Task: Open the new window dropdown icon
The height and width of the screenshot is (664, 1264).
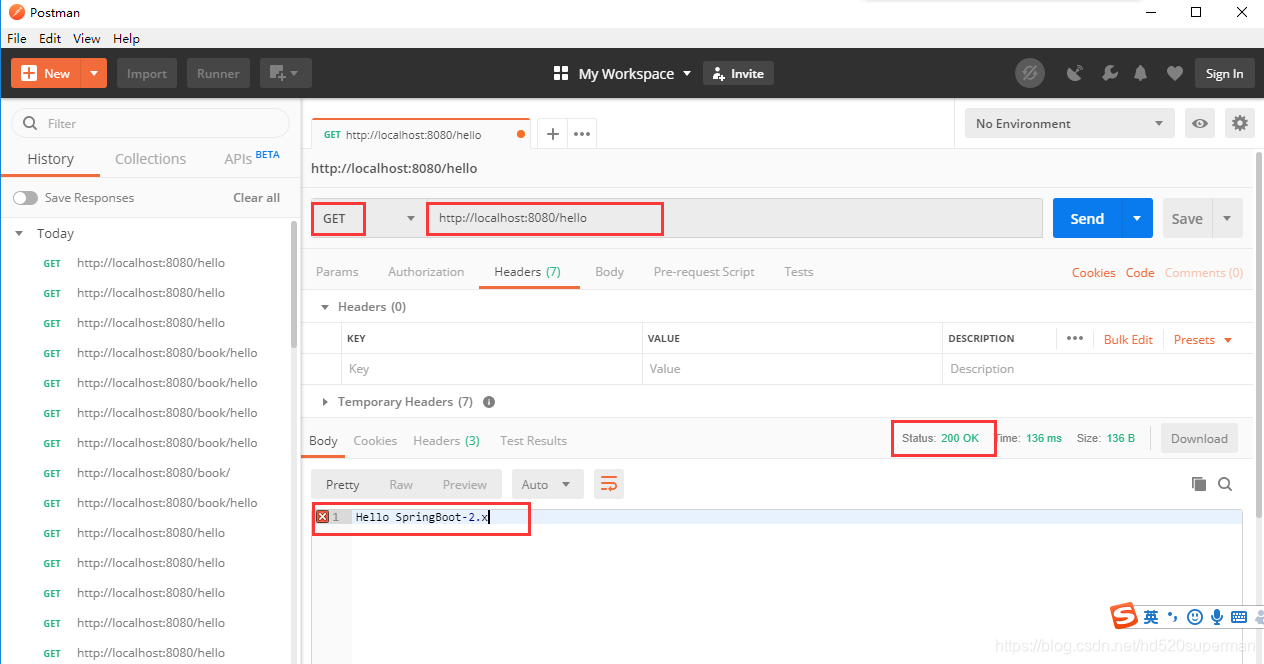Action: pyautogui.click(x=286, y=73)
